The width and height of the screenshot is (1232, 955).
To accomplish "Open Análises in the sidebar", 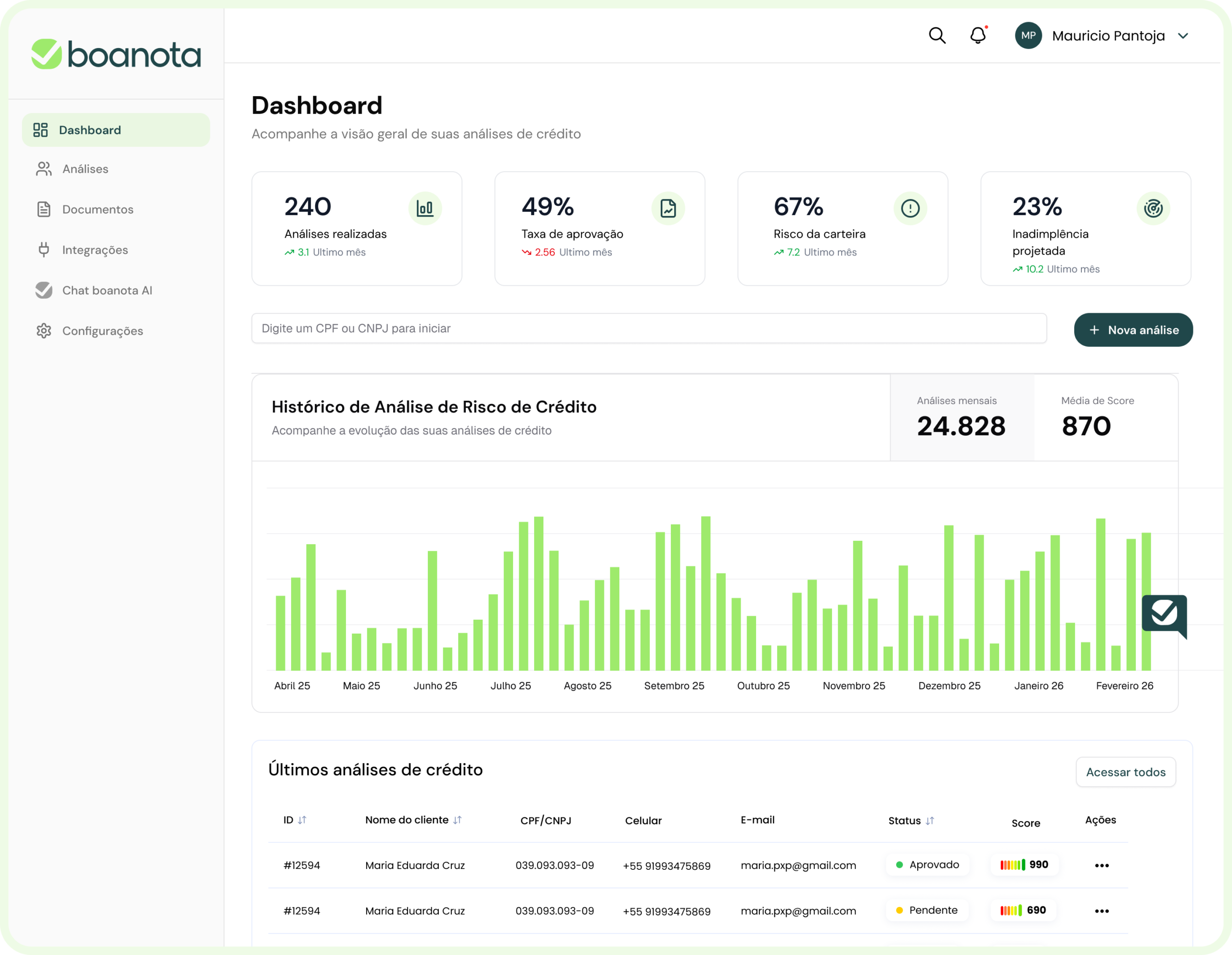I will pos(85,169).
